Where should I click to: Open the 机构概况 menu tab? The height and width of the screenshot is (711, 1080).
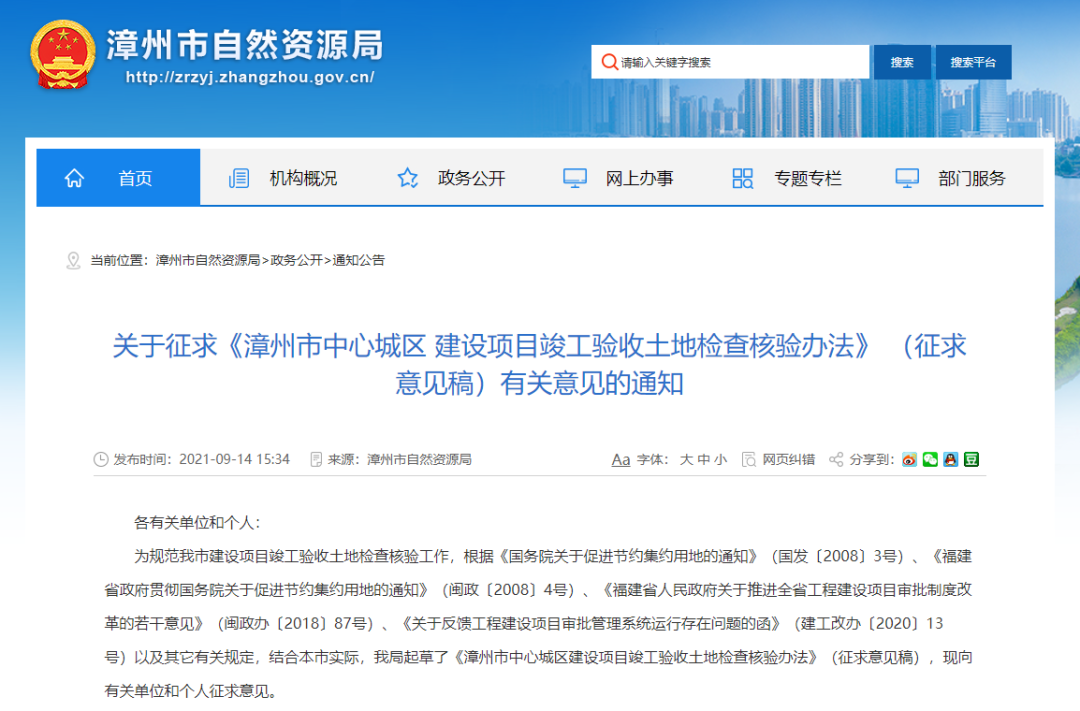click(x=303, y=178)
